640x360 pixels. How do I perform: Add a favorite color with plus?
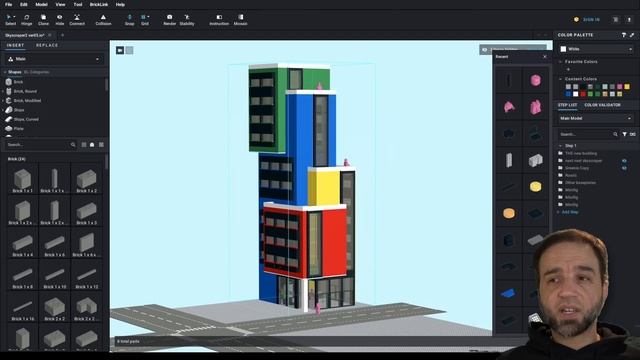pyautogui.click(x=568, y=69)
